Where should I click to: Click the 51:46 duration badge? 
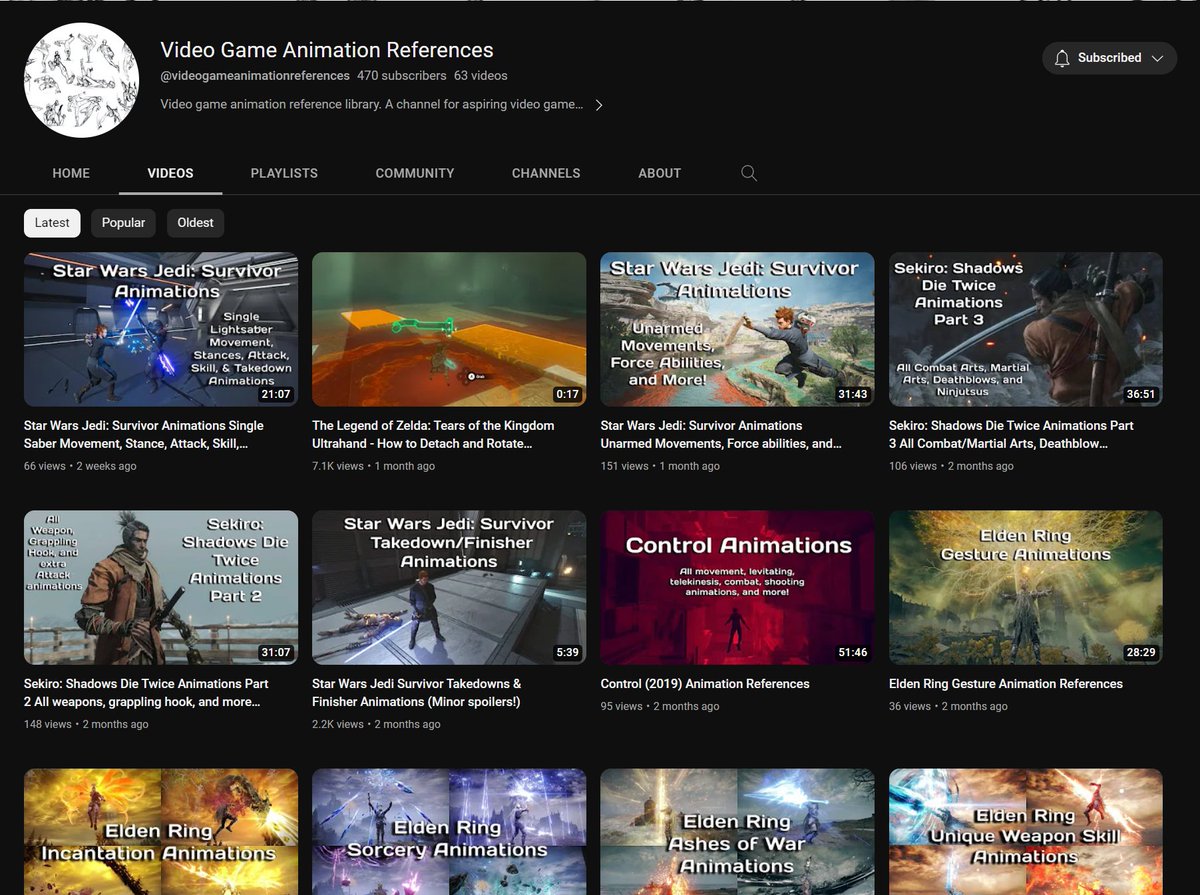[x=852, y=653]
